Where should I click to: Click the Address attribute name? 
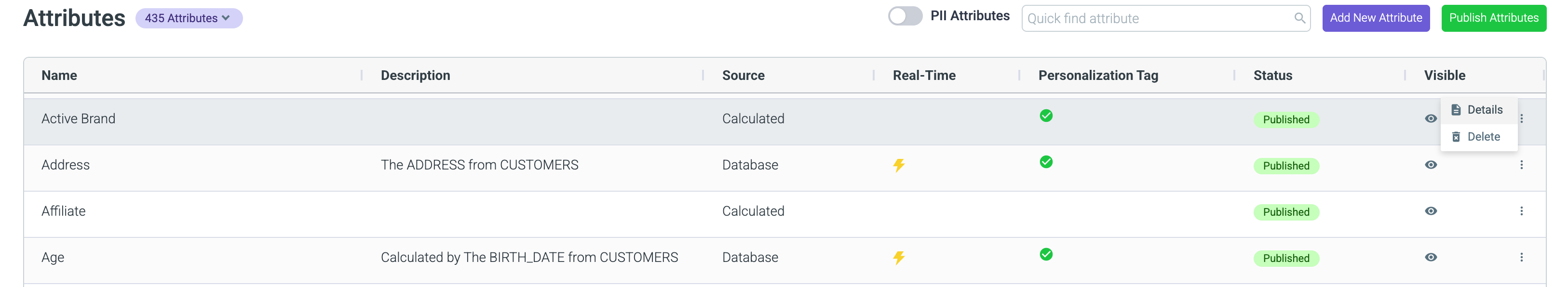tap(65, 165)
